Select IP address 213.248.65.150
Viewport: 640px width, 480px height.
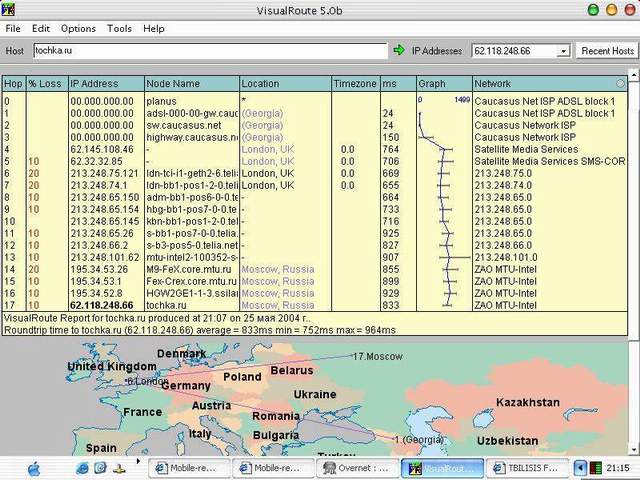point(104,198)
